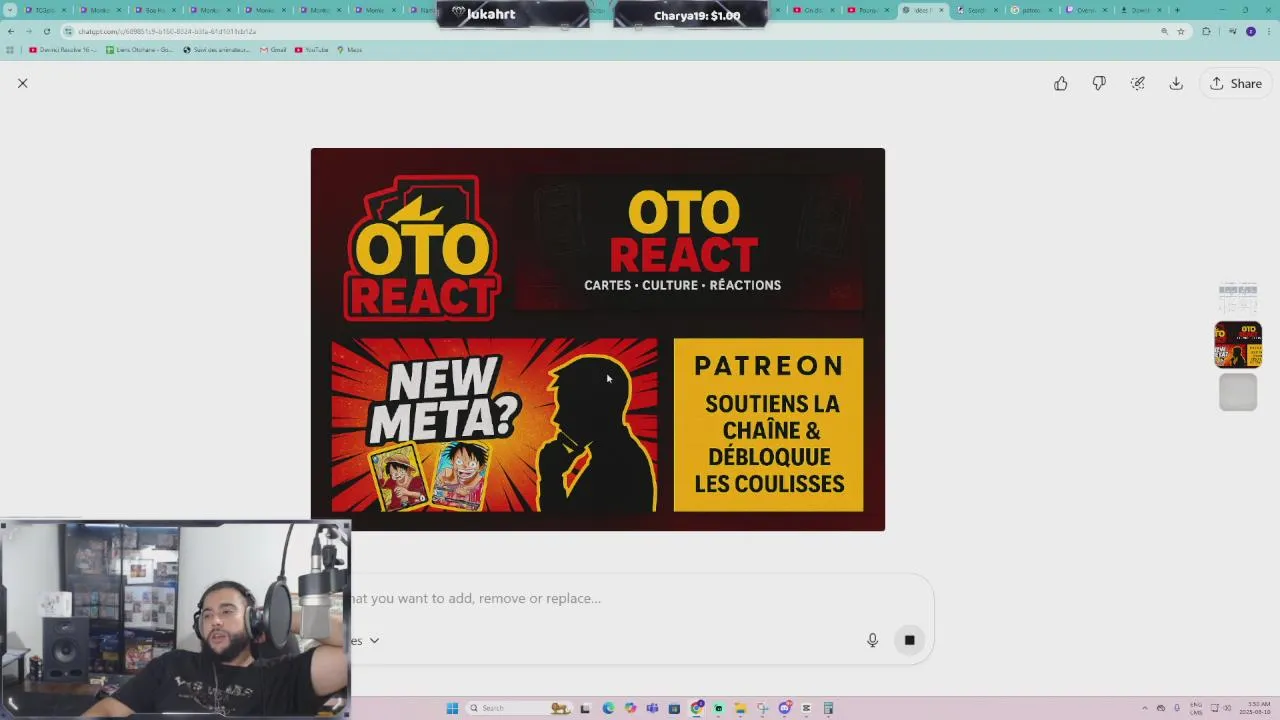Select the blank gray loading thumbnail
The image size is (1280, 720).
tap(1238, 392)
